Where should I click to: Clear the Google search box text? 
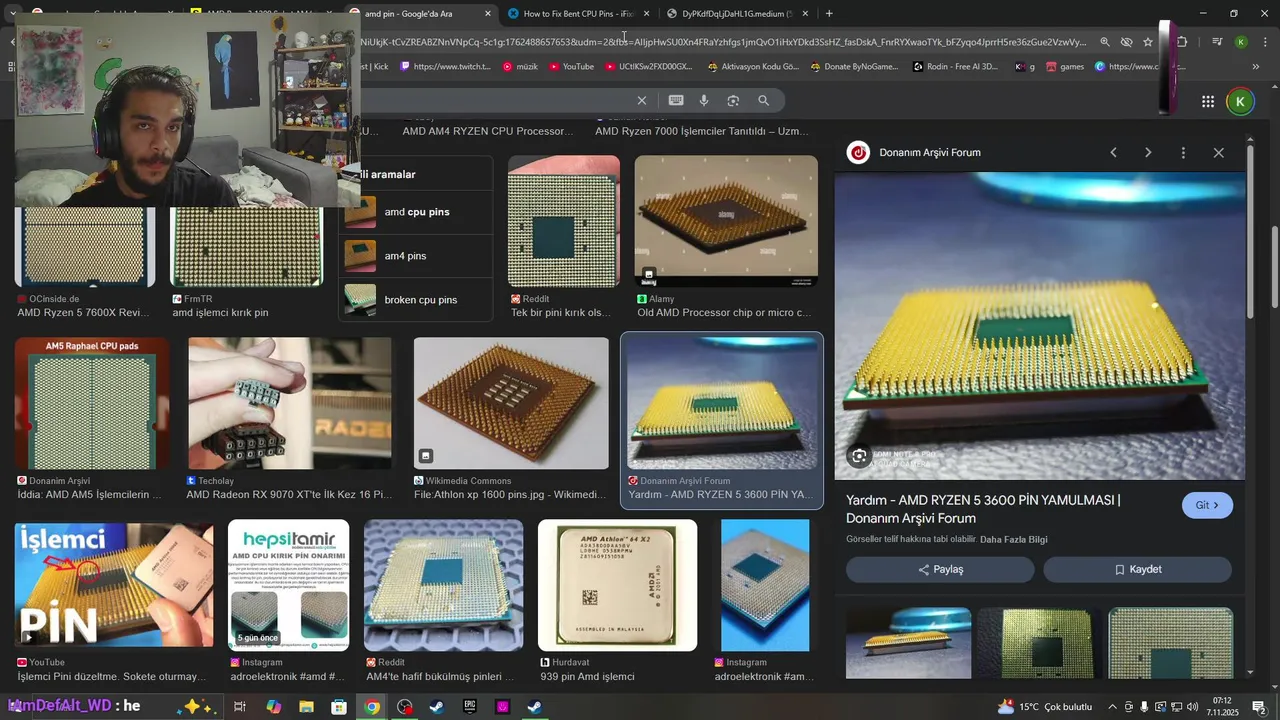(642, 100)
